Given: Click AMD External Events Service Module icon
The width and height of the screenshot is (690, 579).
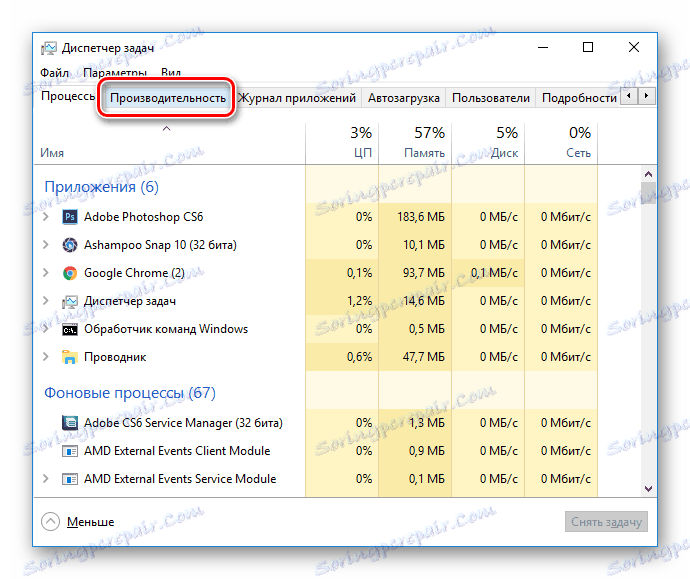Looking at the screenshot, I should [70, 479].
